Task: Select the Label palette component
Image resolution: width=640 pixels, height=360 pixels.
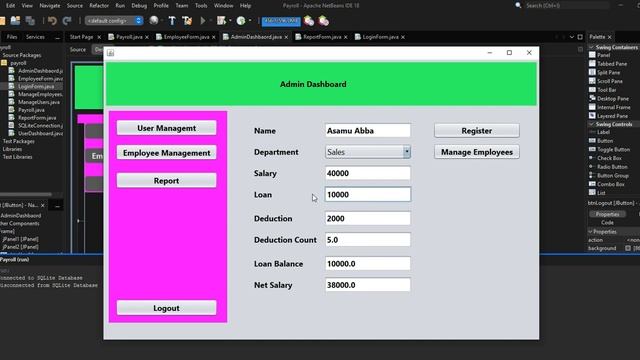Action: tap(600, 132)
